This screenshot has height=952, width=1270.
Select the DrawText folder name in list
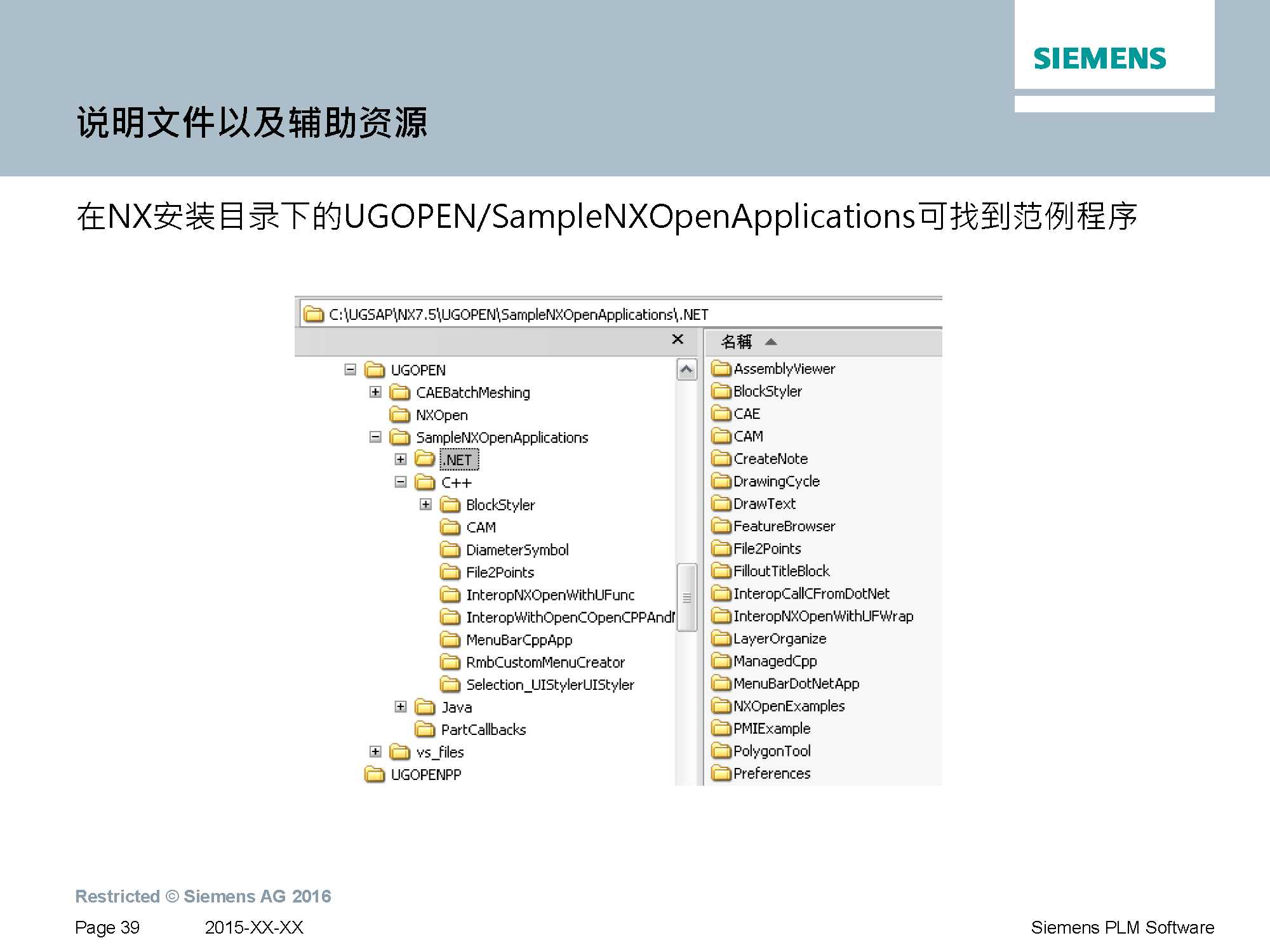point(765,504)
